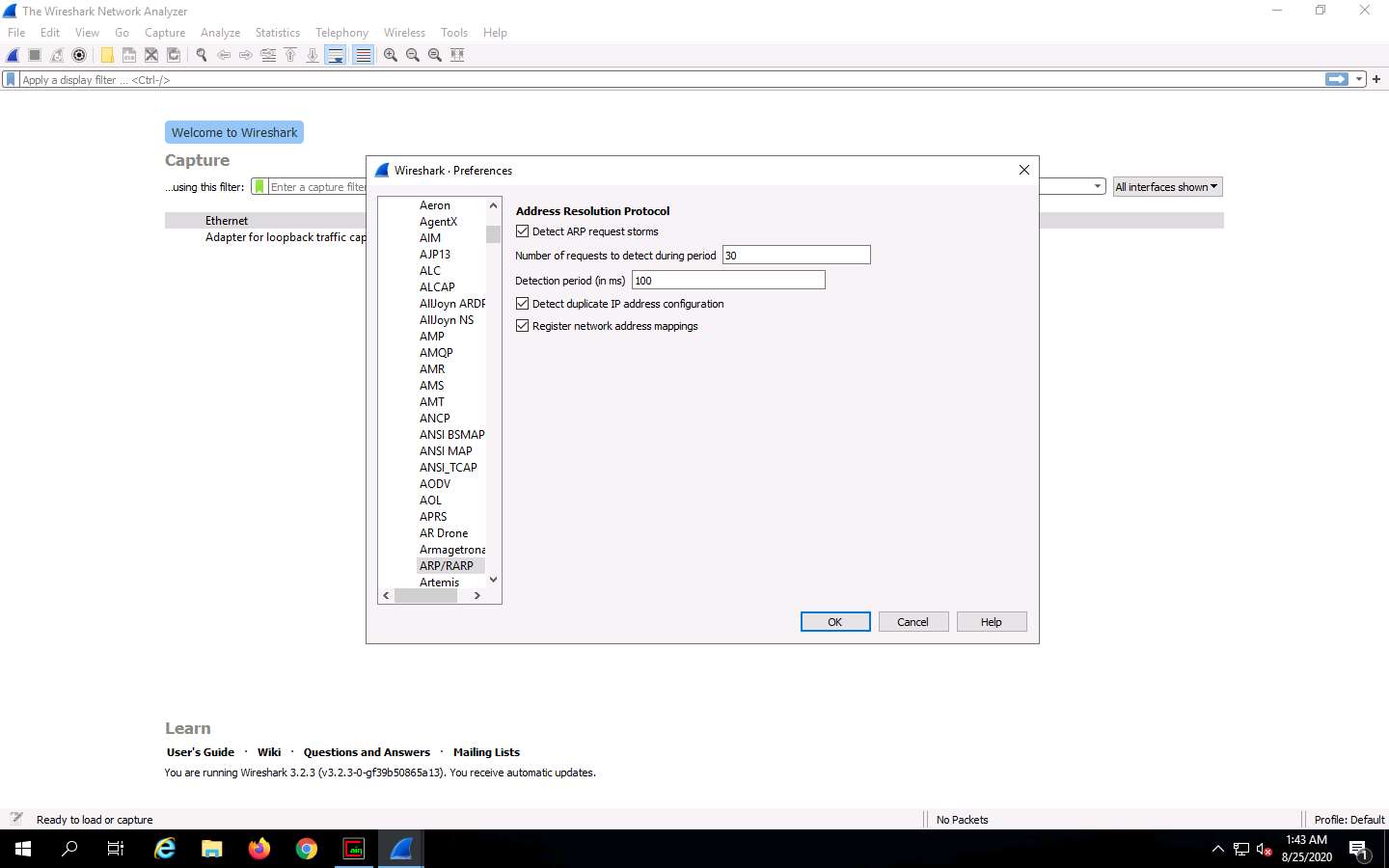Click the Help button in Preferences
This screenshot has width=1389, height=868.
[x=992, y=622]
